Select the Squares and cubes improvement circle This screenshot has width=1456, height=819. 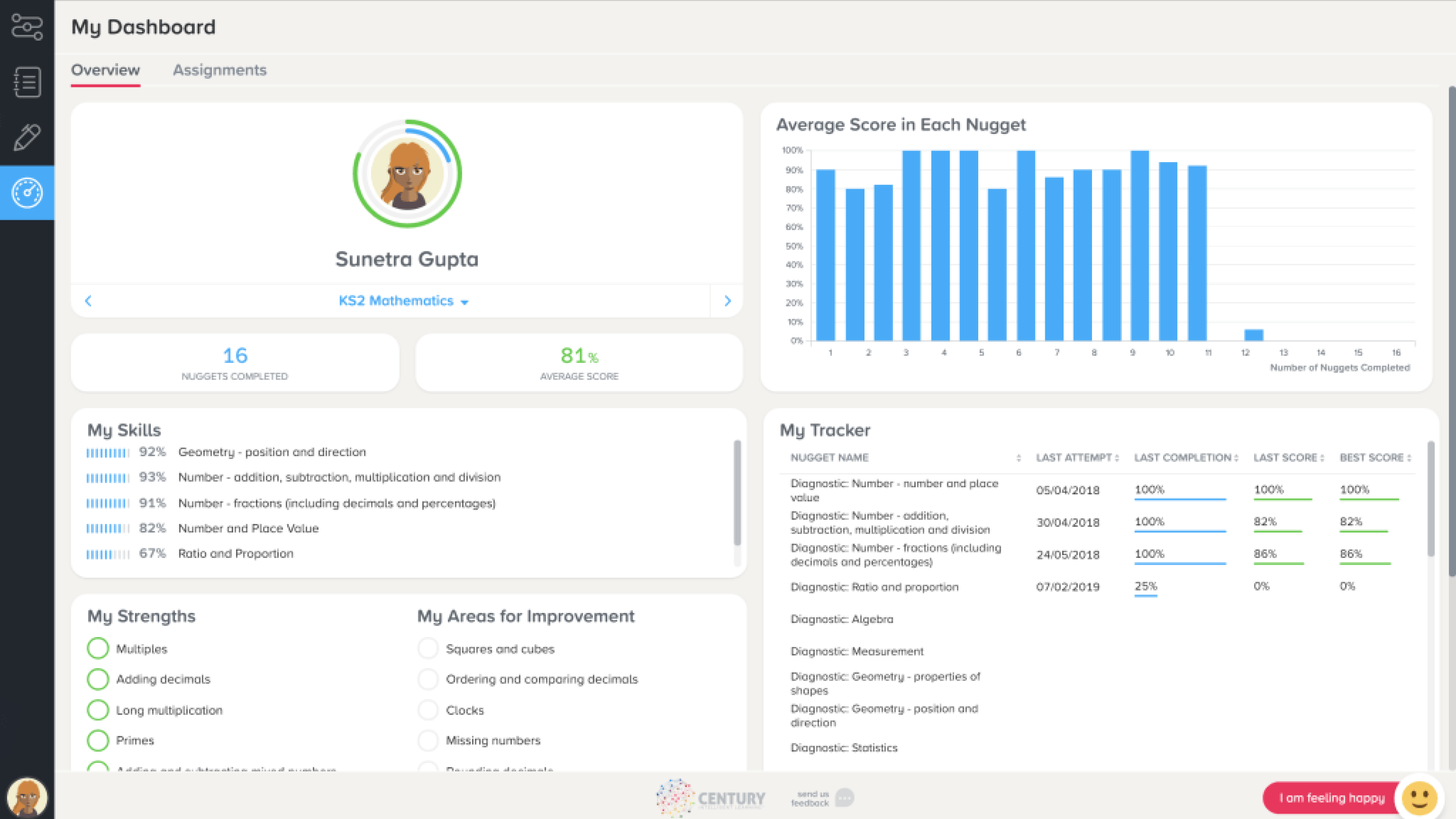428,648
